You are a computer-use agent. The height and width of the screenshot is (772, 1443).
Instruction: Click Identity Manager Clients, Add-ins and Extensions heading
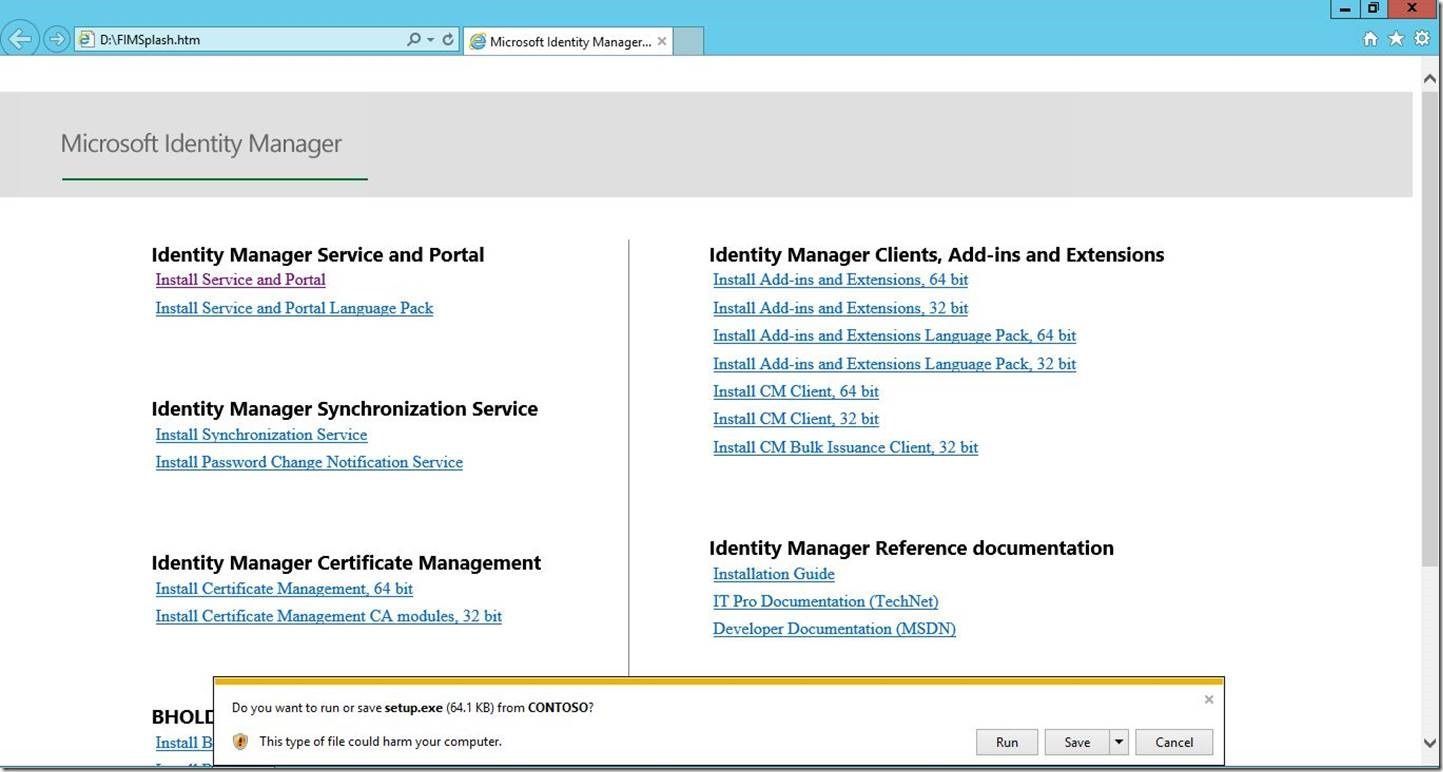937,255
